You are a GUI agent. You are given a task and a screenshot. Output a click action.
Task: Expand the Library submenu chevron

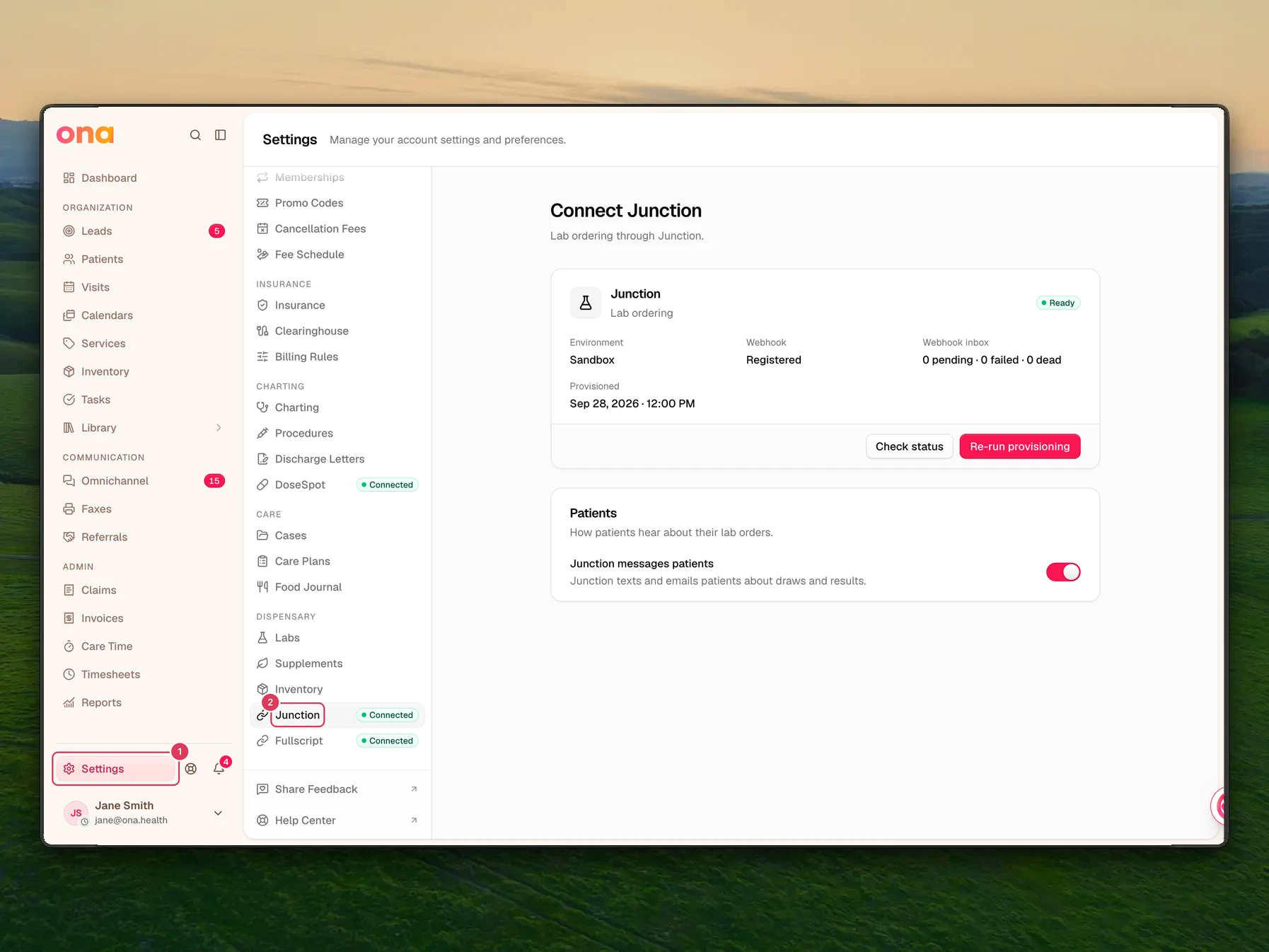[219, 428]
